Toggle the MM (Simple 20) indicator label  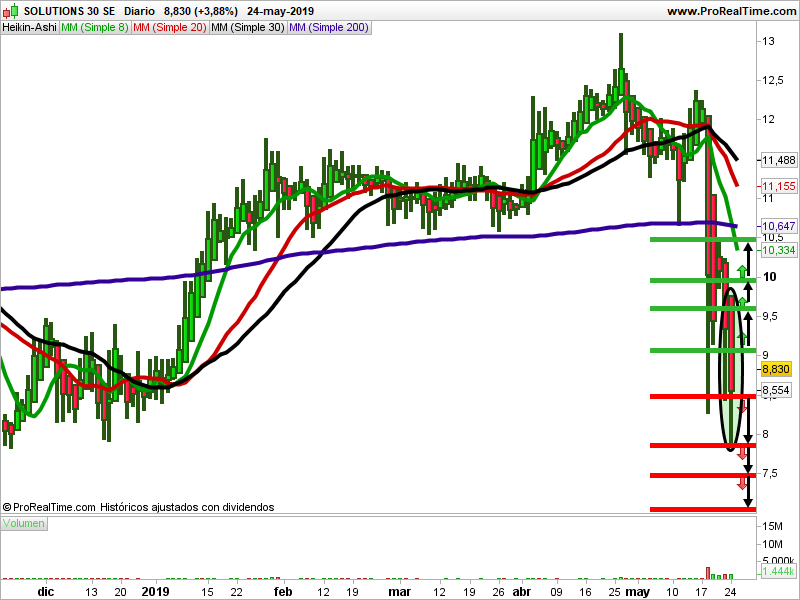(x=169, y=28)
